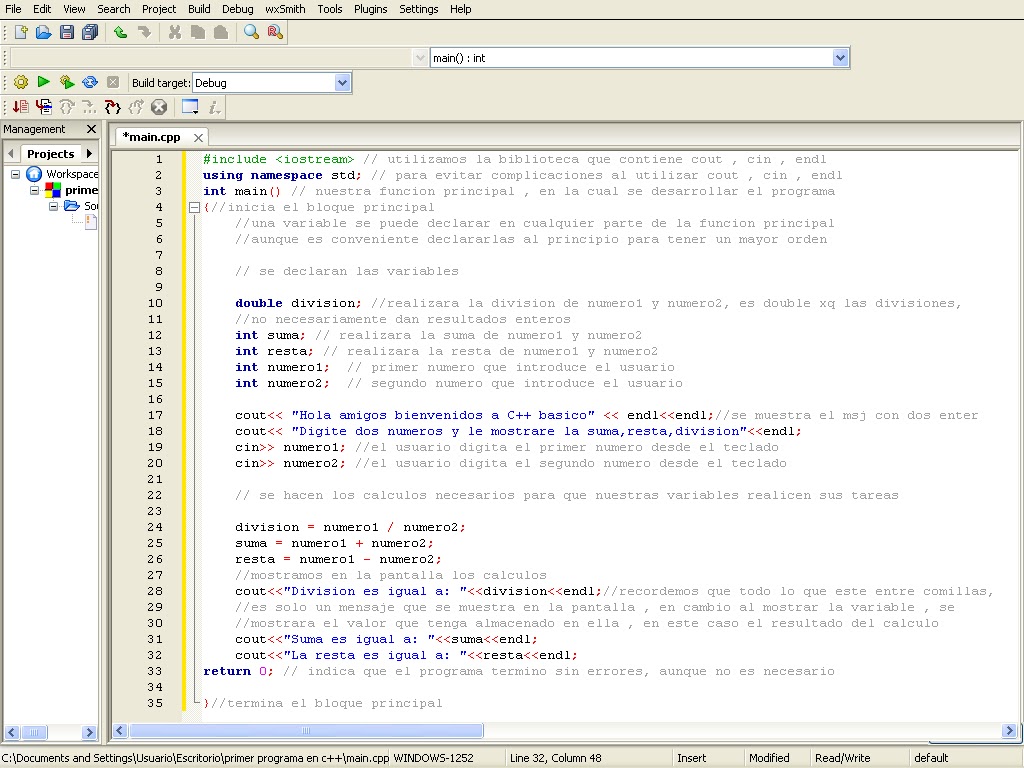Stop the debugger with the round X icon
This screenshot has width=1024, height=768.
(159, 107)
